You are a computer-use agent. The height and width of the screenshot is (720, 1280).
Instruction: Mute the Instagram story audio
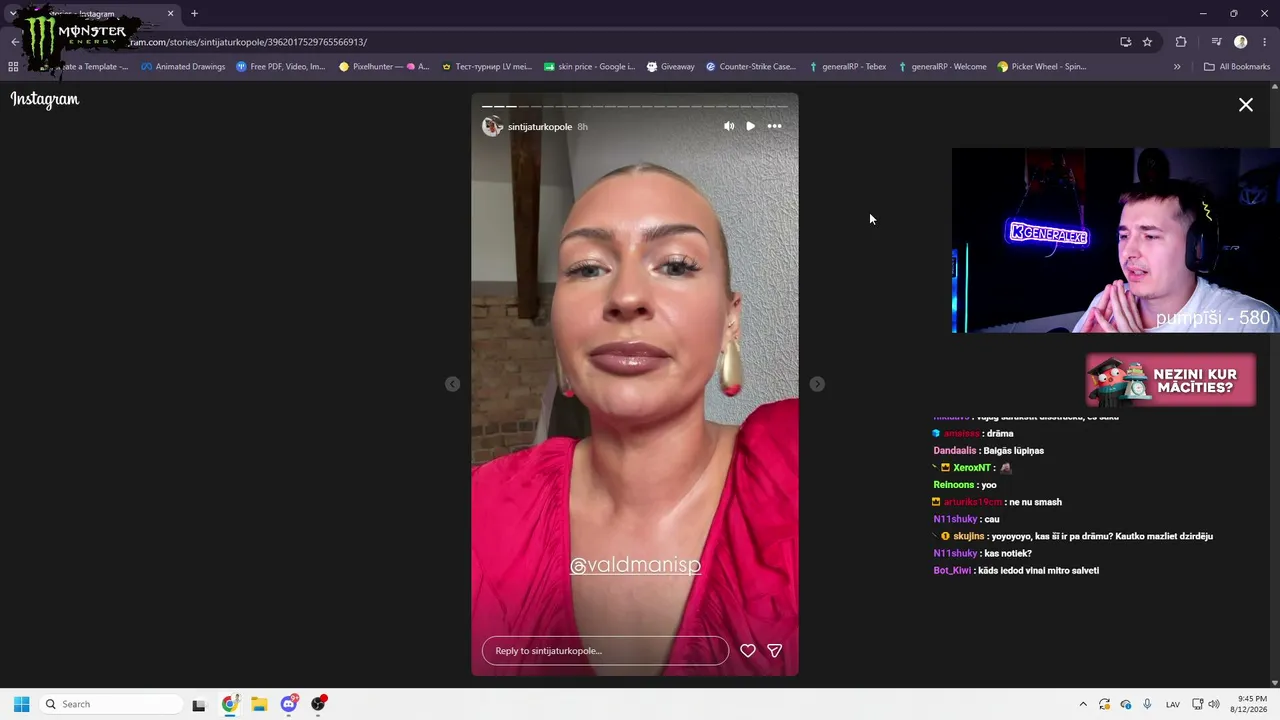[729, 126]
